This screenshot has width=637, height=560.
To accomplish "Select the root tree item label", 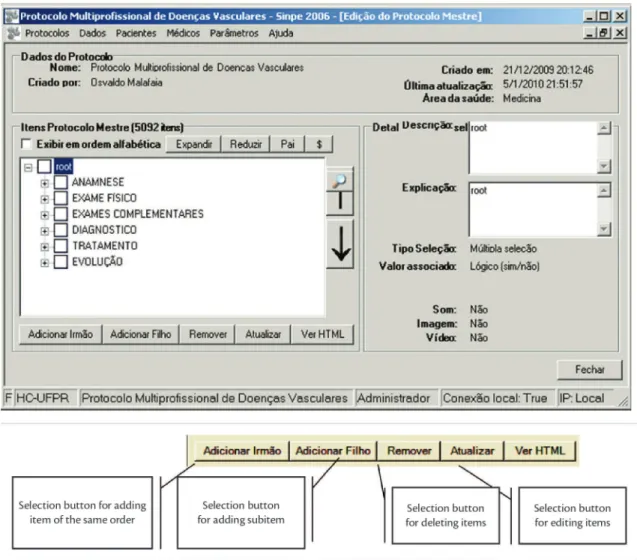I will 64,167.
